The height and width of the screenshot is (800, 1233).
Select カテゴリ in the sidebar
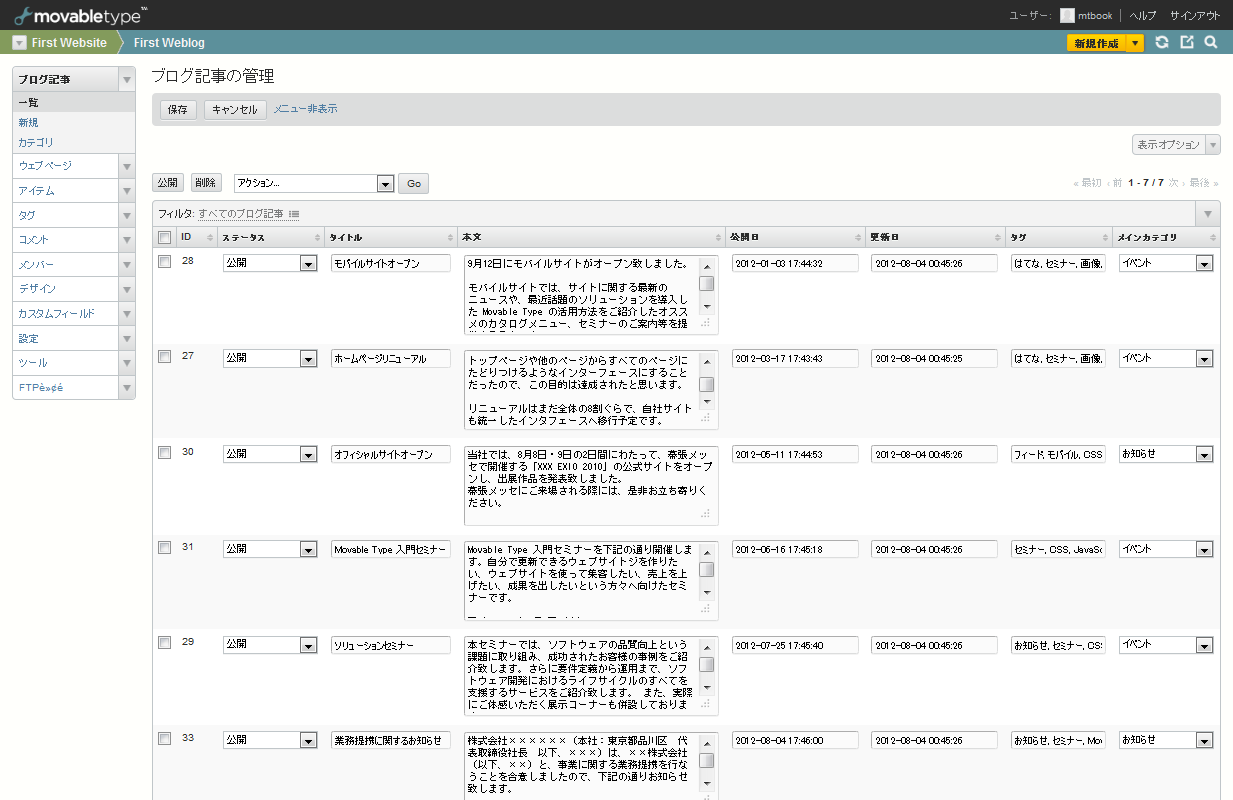pos(36,143)
